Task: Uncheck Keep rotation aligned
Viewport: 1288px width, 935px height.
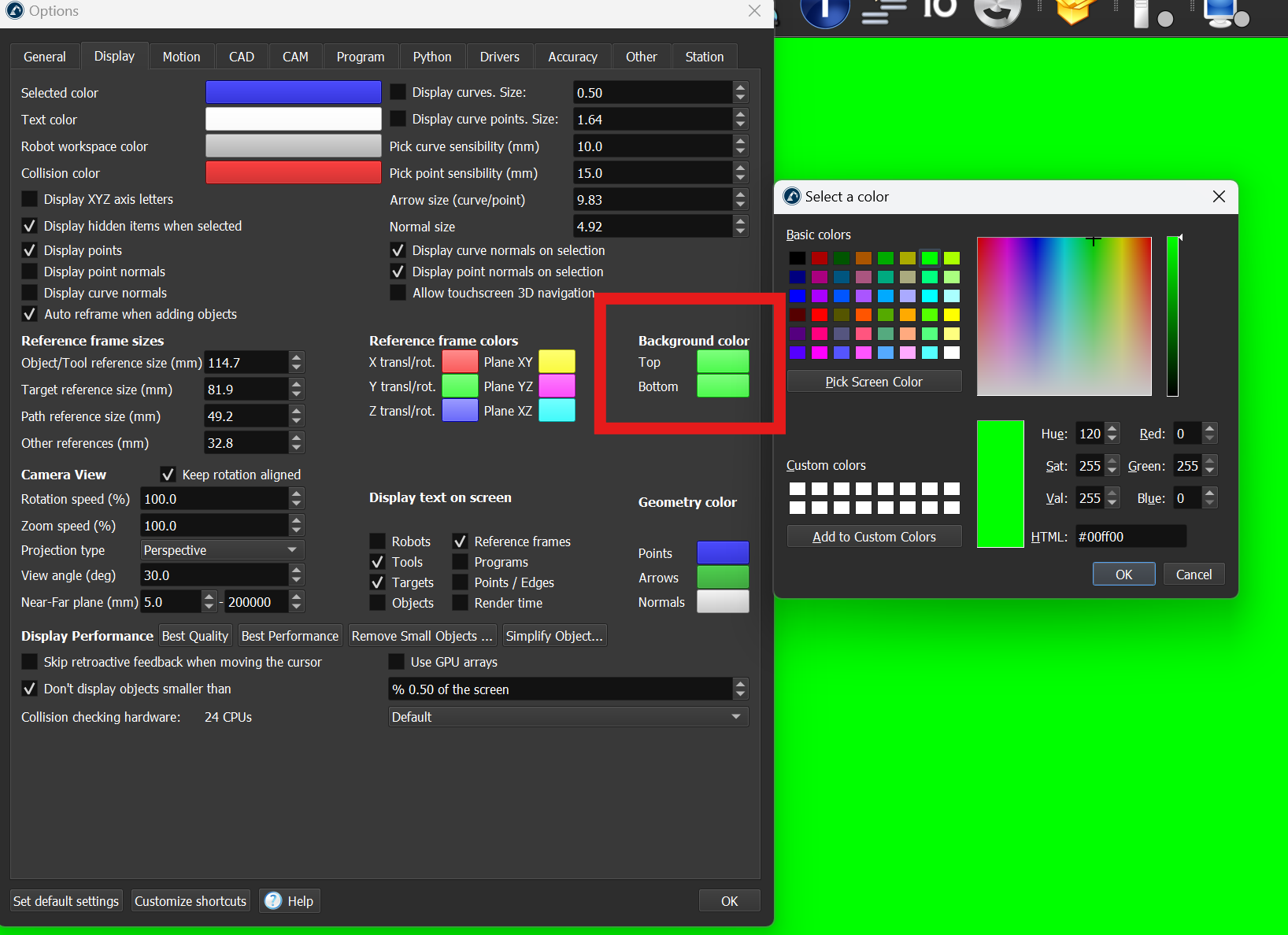Action: (168, 475)
